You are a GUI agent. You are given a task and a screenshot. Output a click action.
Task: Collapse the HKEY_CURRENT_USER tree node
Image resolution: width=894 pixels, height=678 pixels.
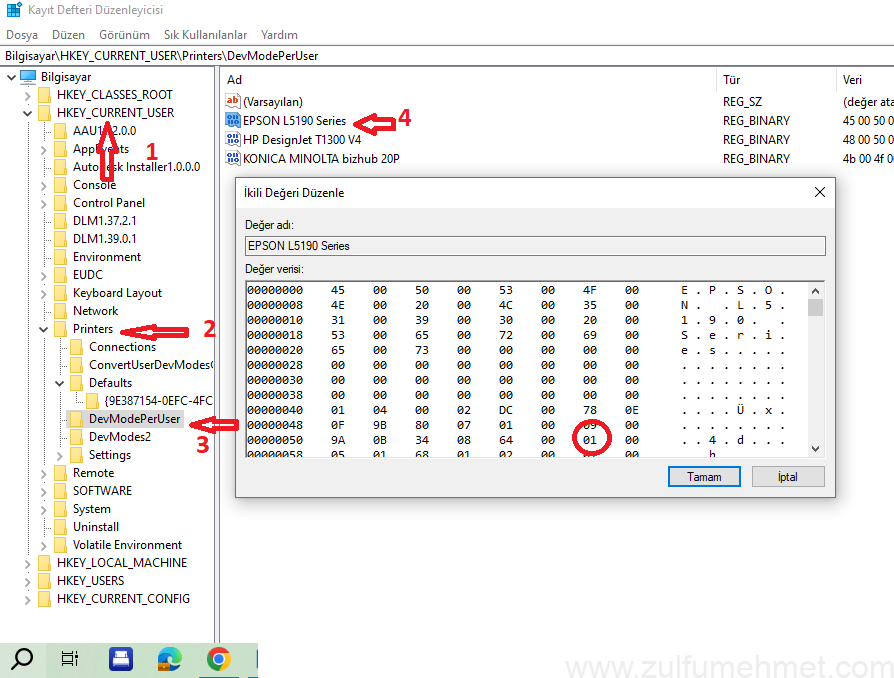[x=27, y=113]
